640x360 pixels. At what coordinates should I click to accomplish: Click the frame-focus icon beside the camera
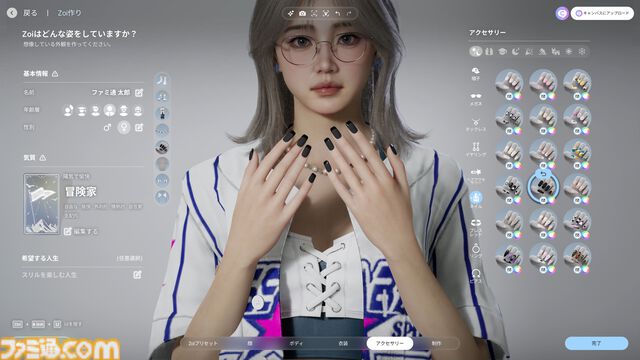pyautogui.click(x=314, y=13)
